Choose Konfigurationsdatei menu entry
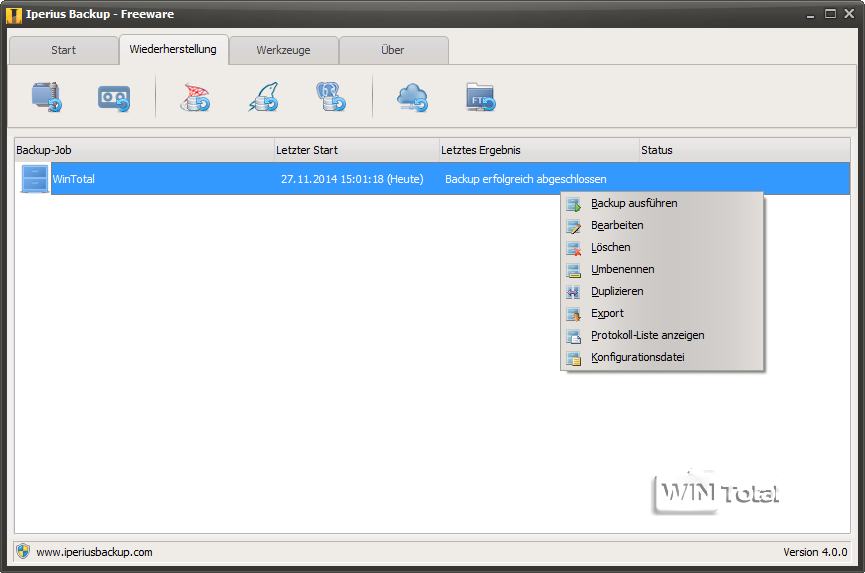This screenshot has height=573, width=865. [x=662, y=358]
